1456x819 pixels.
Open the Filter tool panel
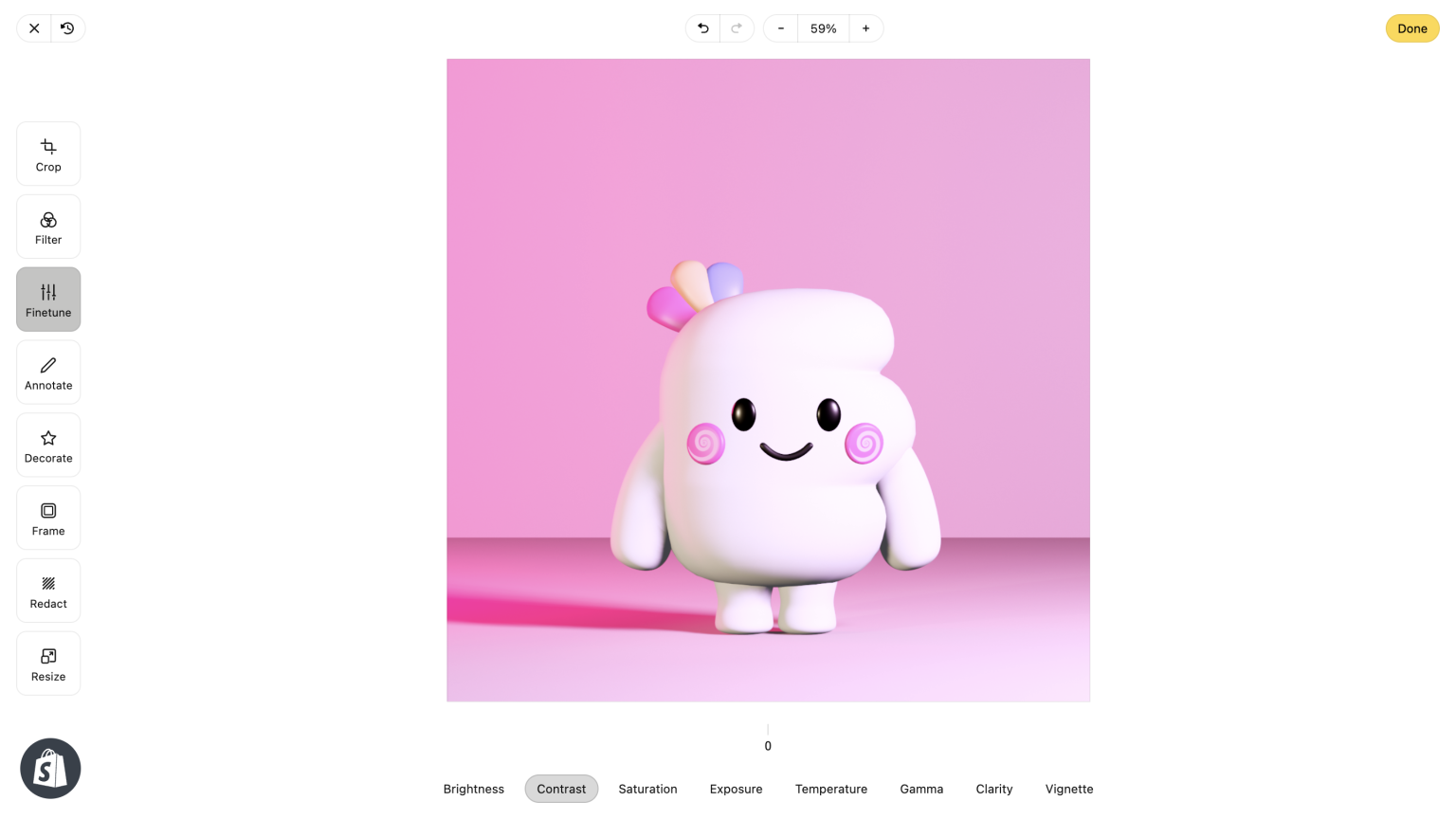(x=47, y=226)
